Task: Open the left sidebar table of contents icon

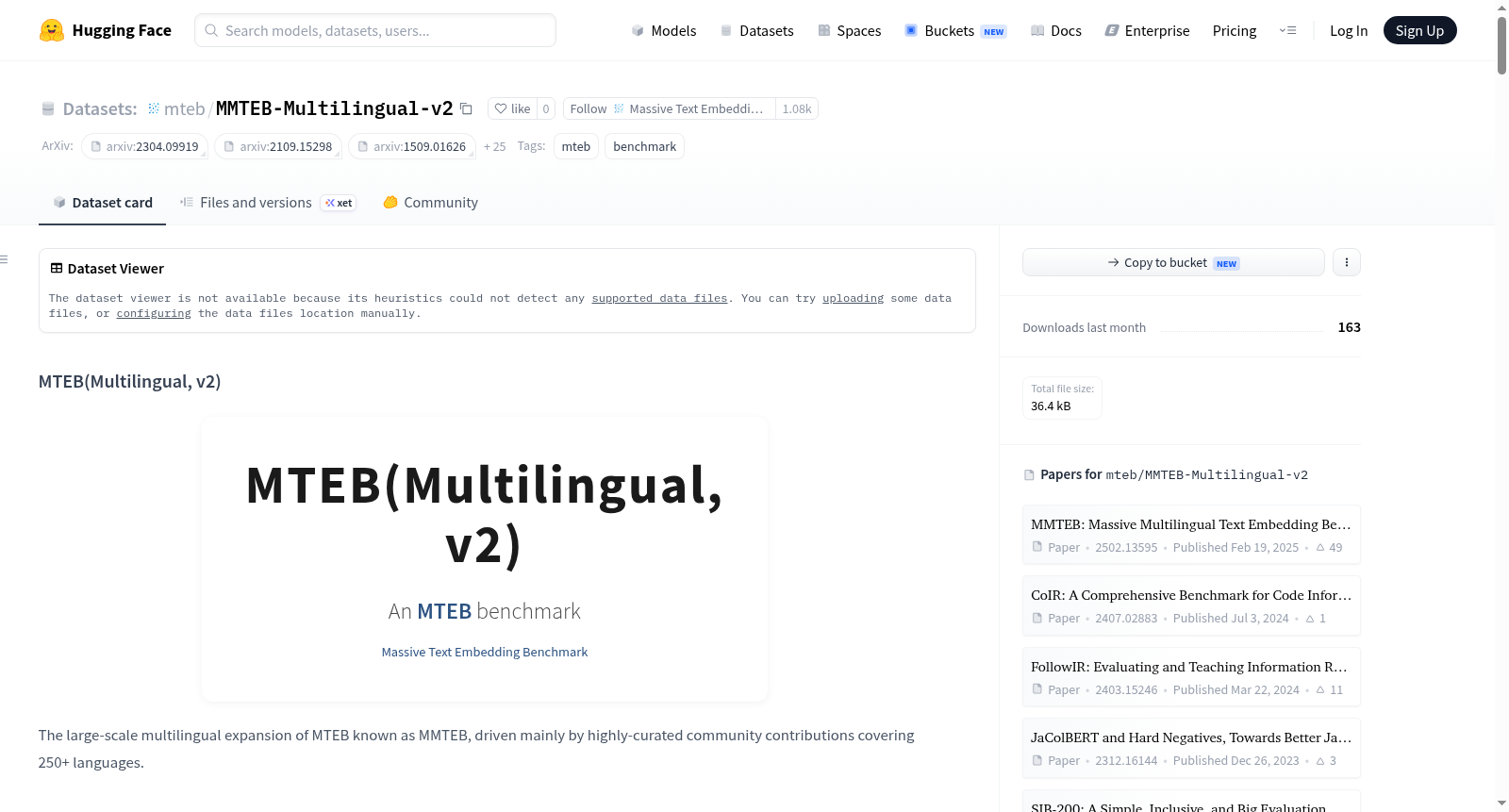Action: coord(4,259)
